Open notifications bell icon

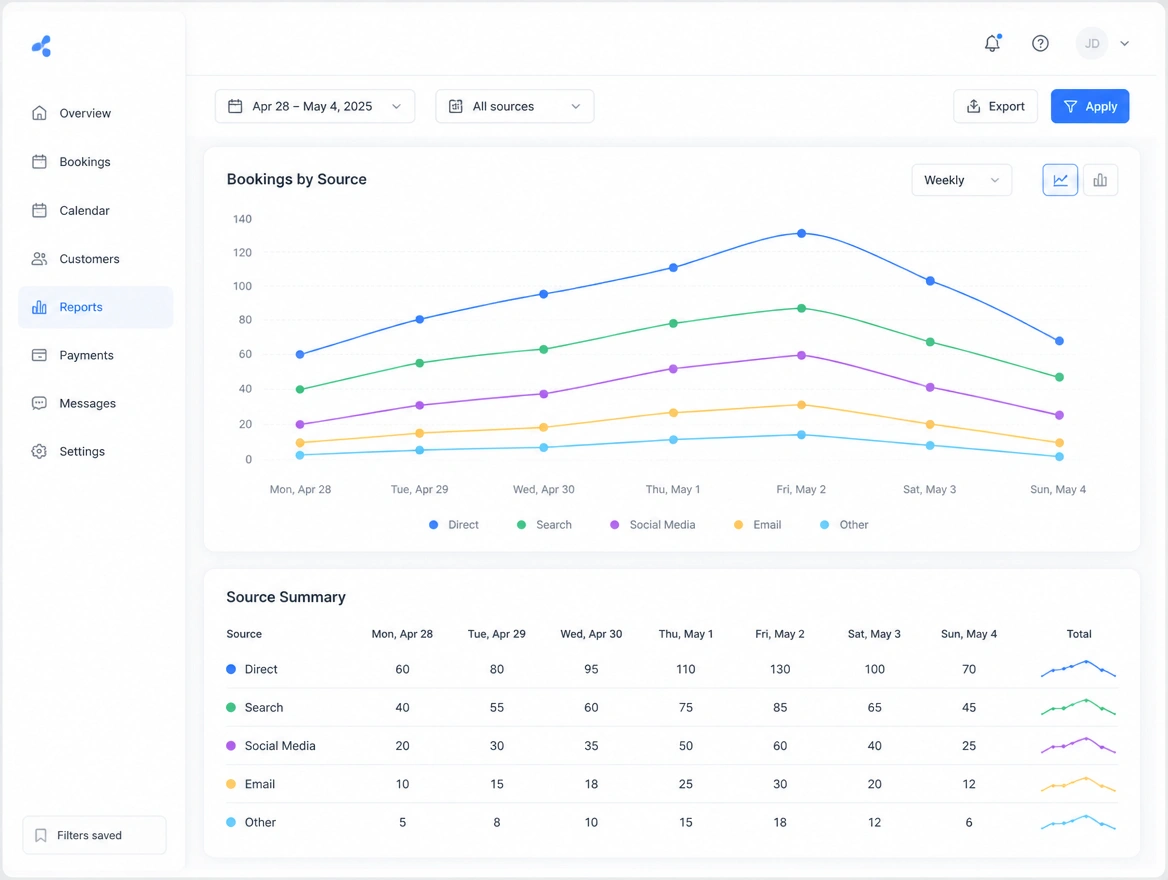coord(992,43)
